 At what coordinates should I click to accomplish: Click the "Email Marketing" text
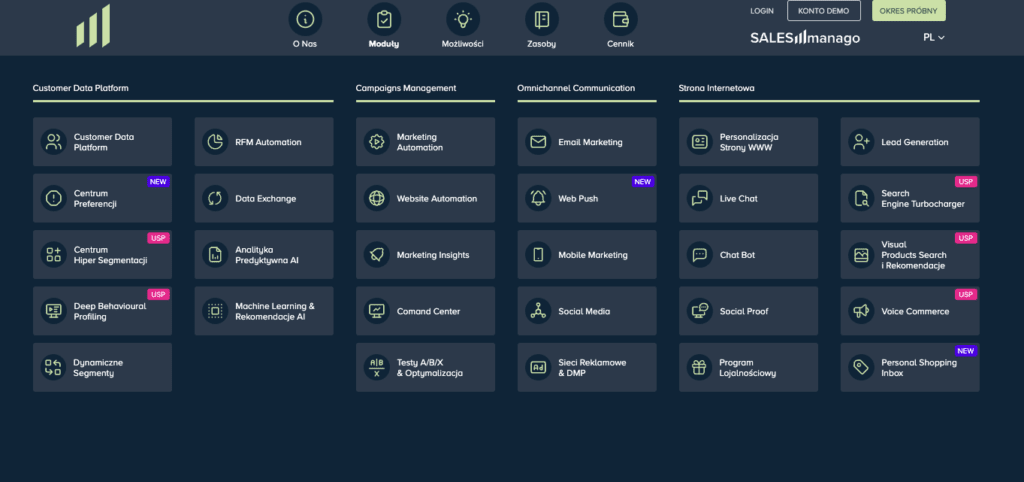(590, 142)
